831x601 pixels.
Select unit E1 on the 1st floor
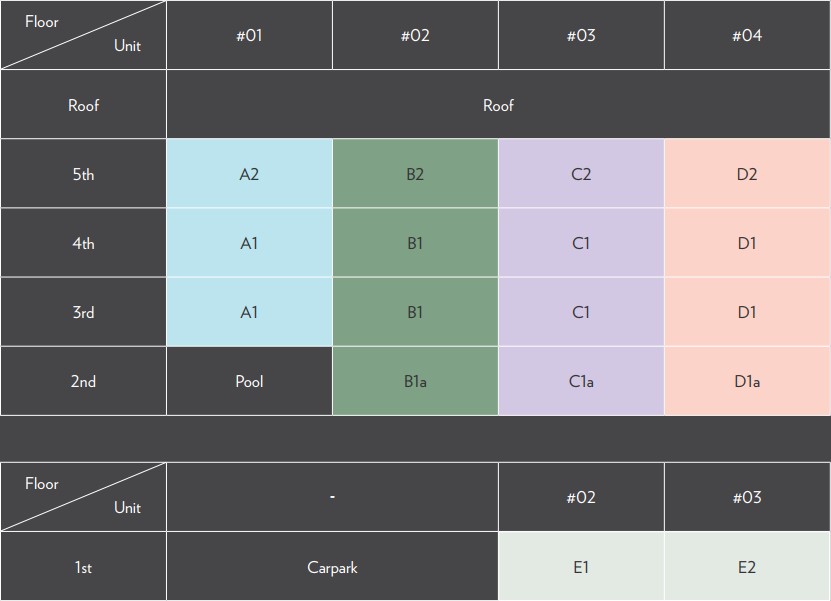581,567
